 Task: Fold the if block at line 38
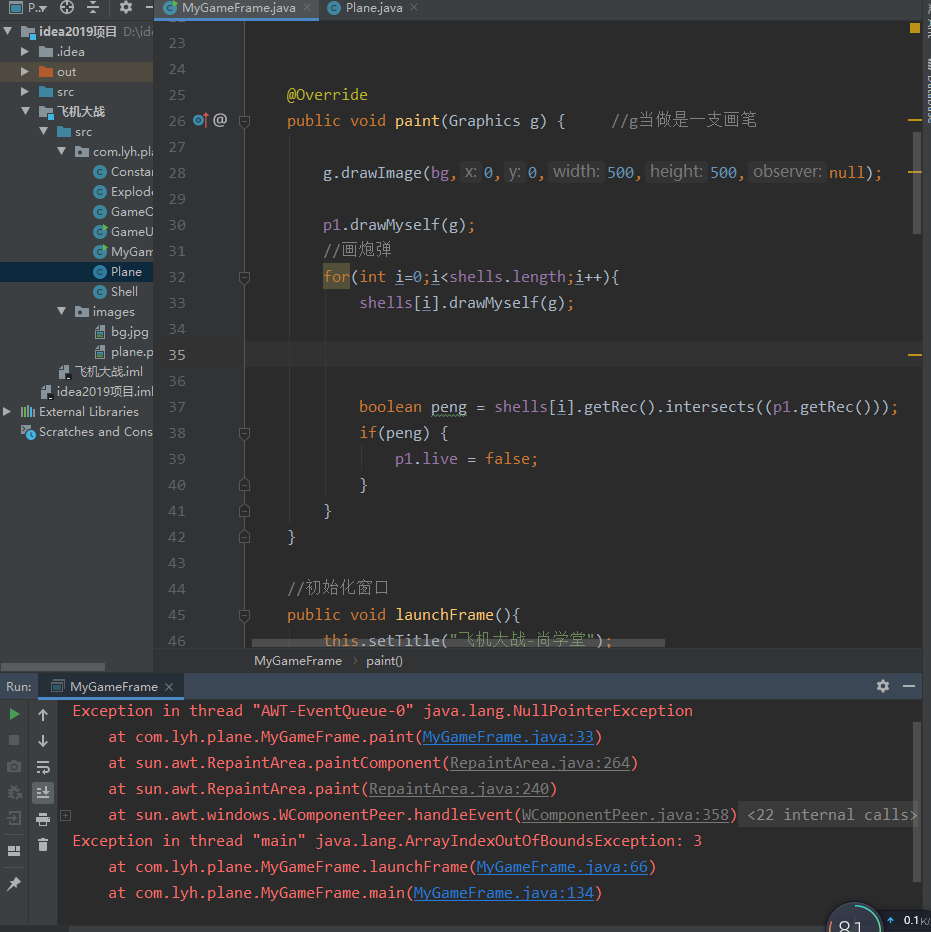[244, 433]
